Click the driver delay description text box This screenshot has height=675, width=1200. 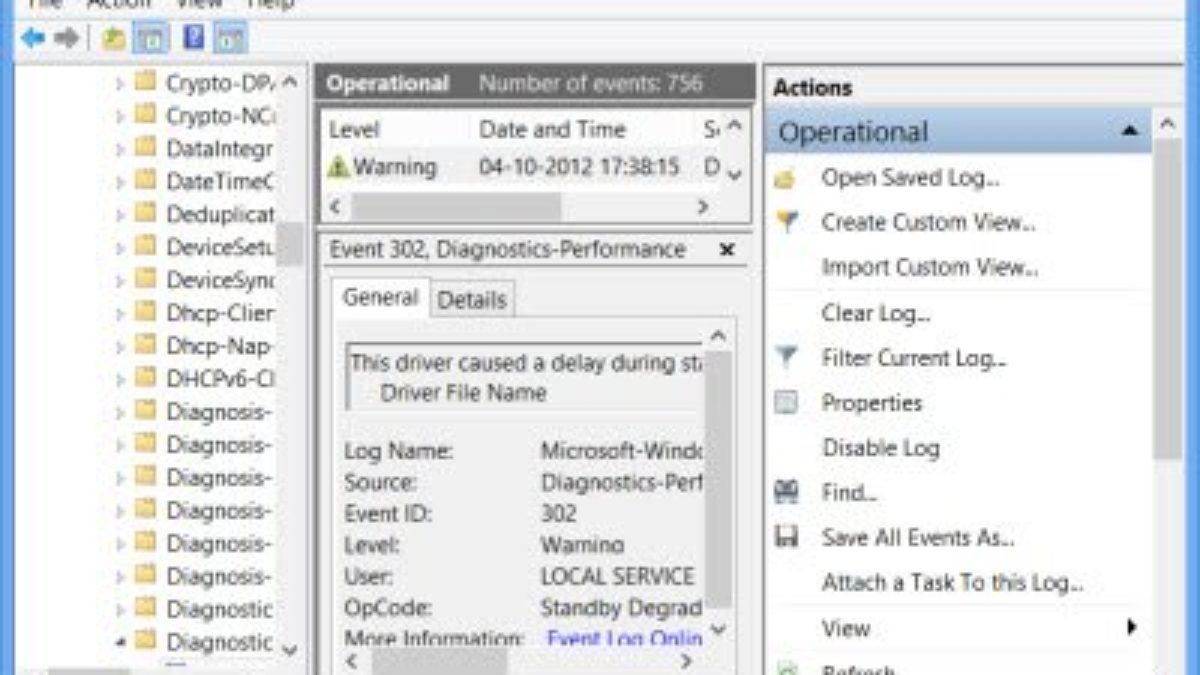click(x=525, y=377)
